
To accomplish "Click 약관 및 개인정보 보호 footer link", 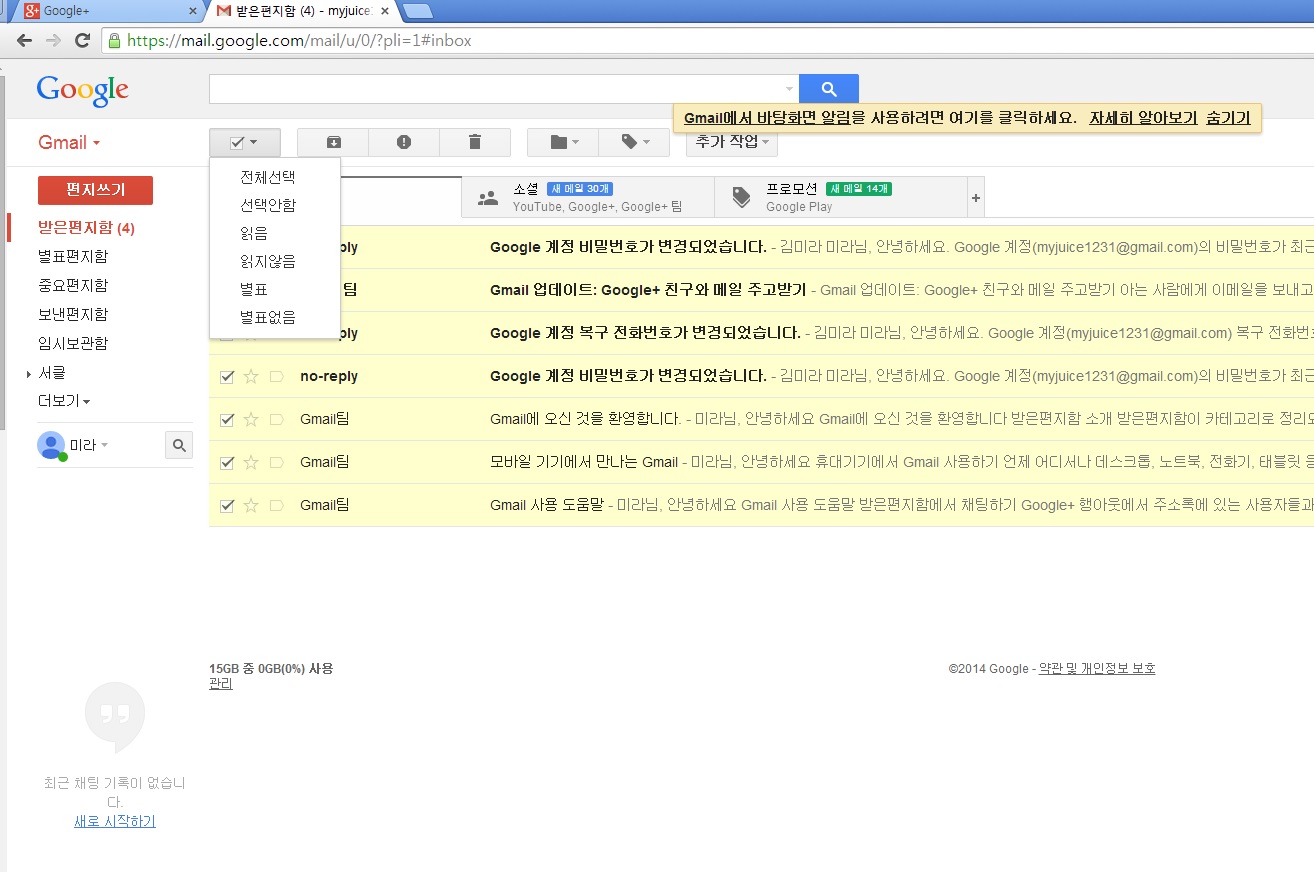I will click(1097, 669).
